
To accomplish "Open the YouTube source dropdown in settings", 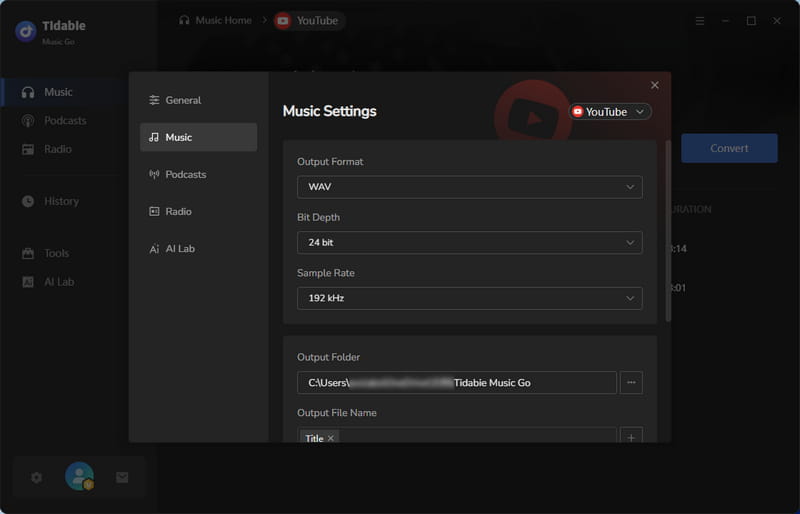I will pyautogui.click(x=610, y=112).
